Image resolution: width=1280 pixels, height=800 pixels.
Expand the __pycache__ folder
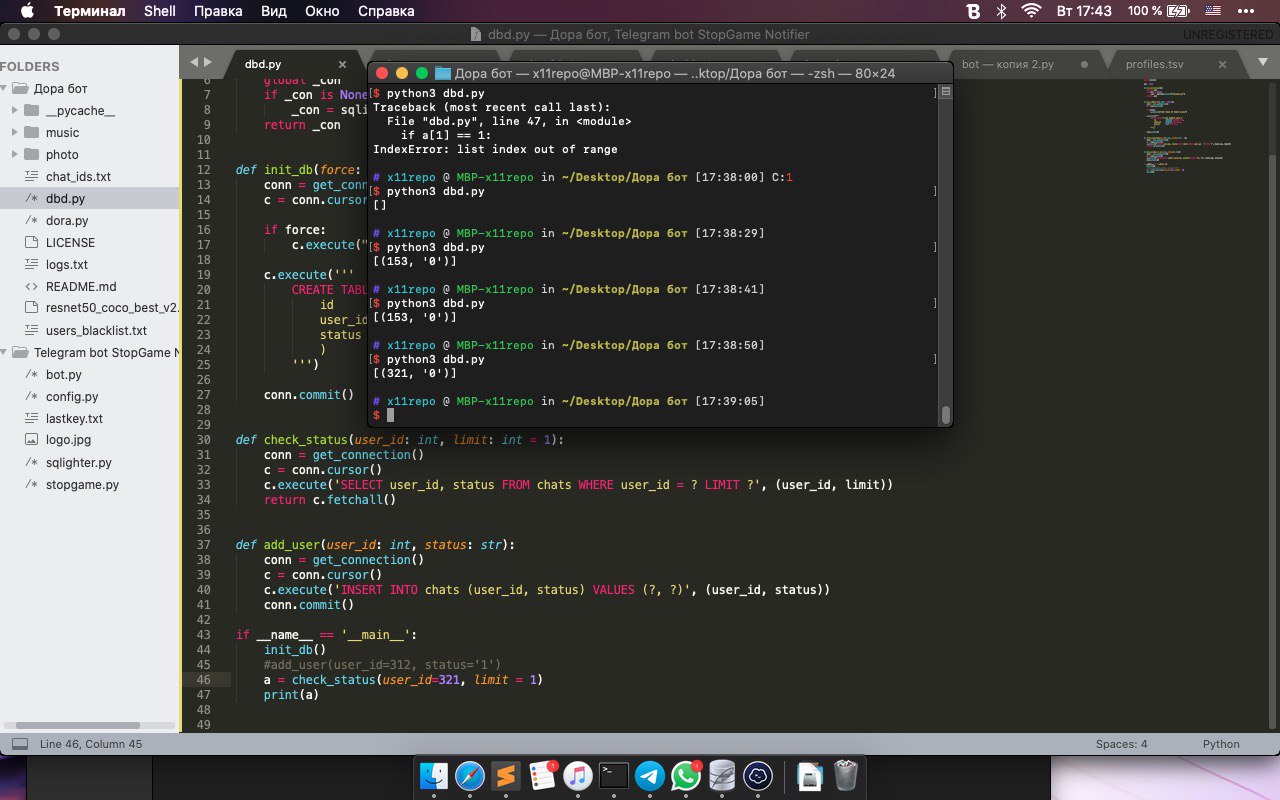pos(15,110)
